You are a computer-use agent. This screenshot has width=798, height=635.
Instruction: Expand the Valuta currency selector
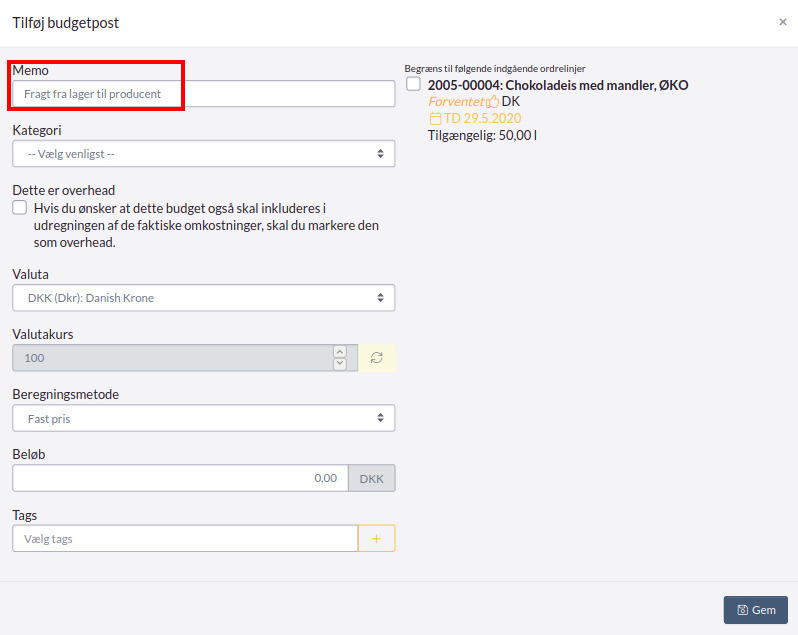203,298
